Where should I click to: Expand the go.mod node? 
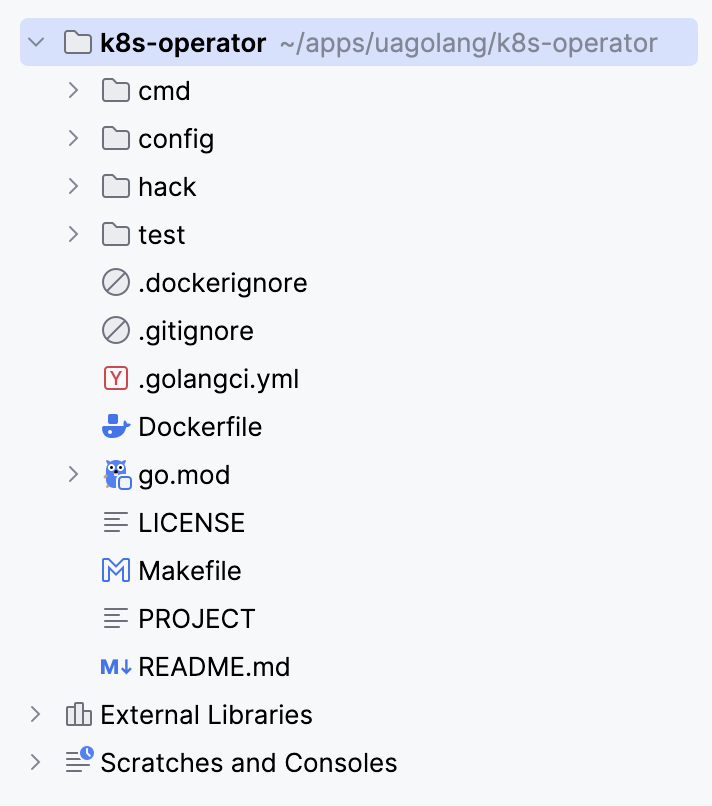pyautogui.click(x=74, y=474)
